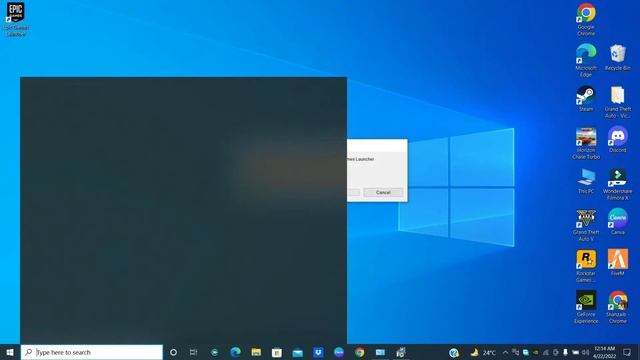Select the Discord desktop shortcut
640x360 pixels.
click(x=618, y=140)
